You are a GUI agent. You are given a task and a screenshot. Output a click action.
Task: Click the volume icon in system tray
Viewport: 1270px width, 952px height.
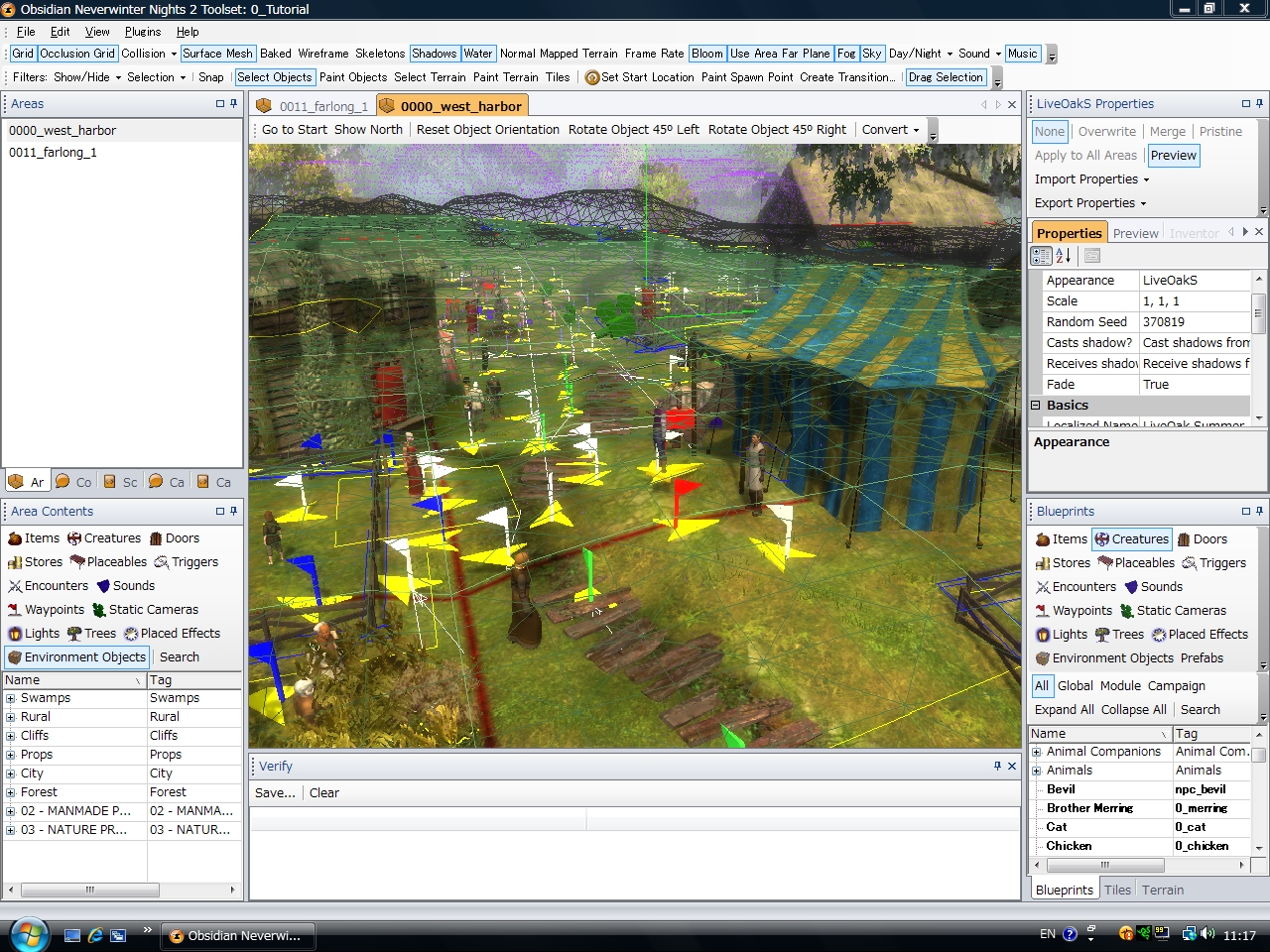pos(1207,934)
